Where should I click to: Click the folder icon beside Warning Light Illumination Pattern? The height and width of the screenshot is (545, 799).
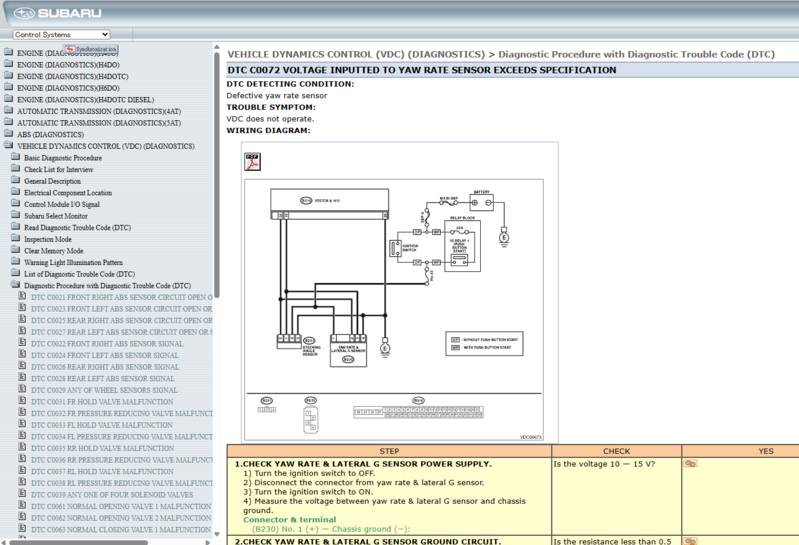(x=16, y=262)
